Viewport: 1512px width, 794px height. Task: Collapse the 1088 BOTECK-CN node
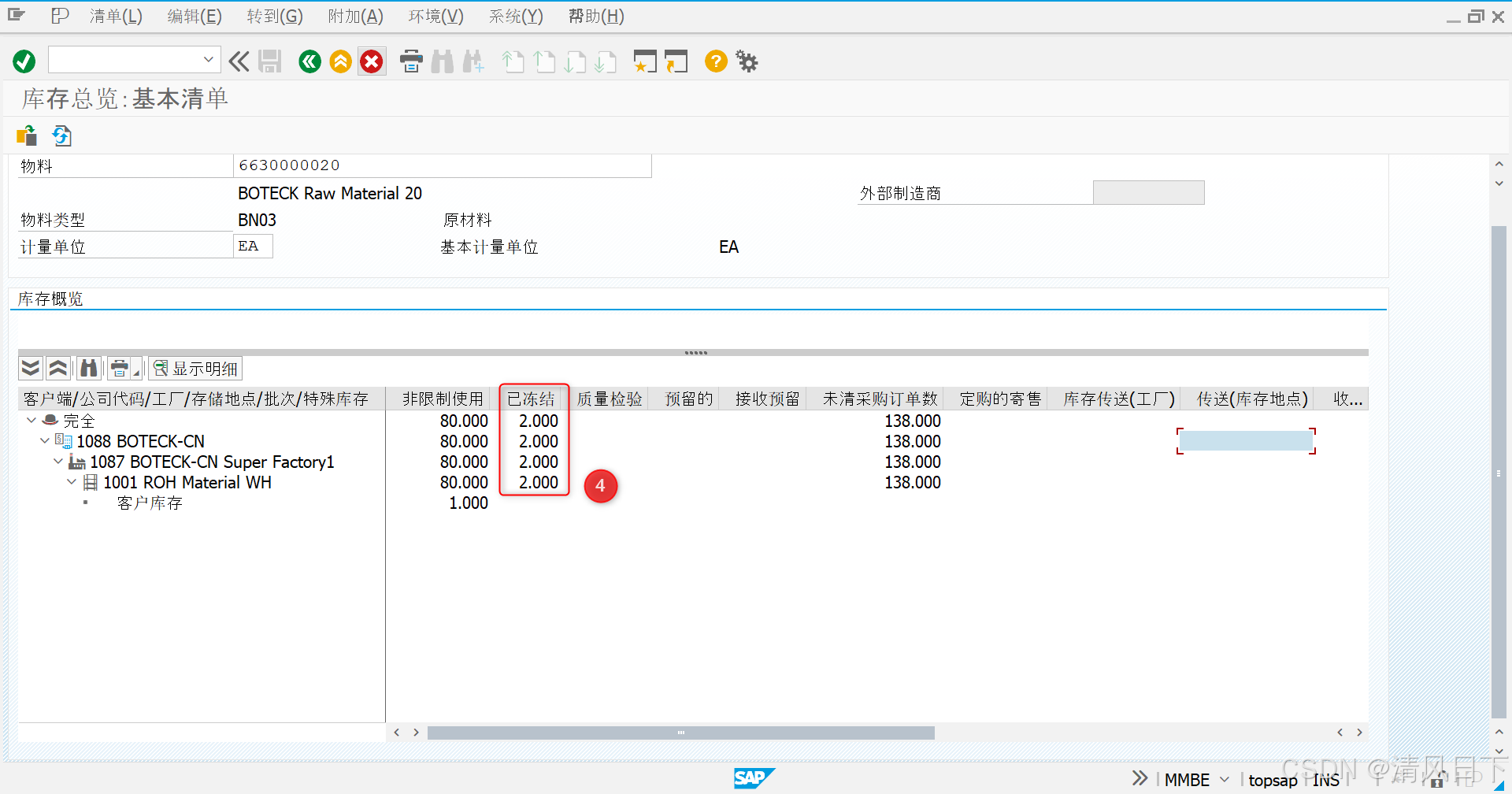click(x=45, y=441)
